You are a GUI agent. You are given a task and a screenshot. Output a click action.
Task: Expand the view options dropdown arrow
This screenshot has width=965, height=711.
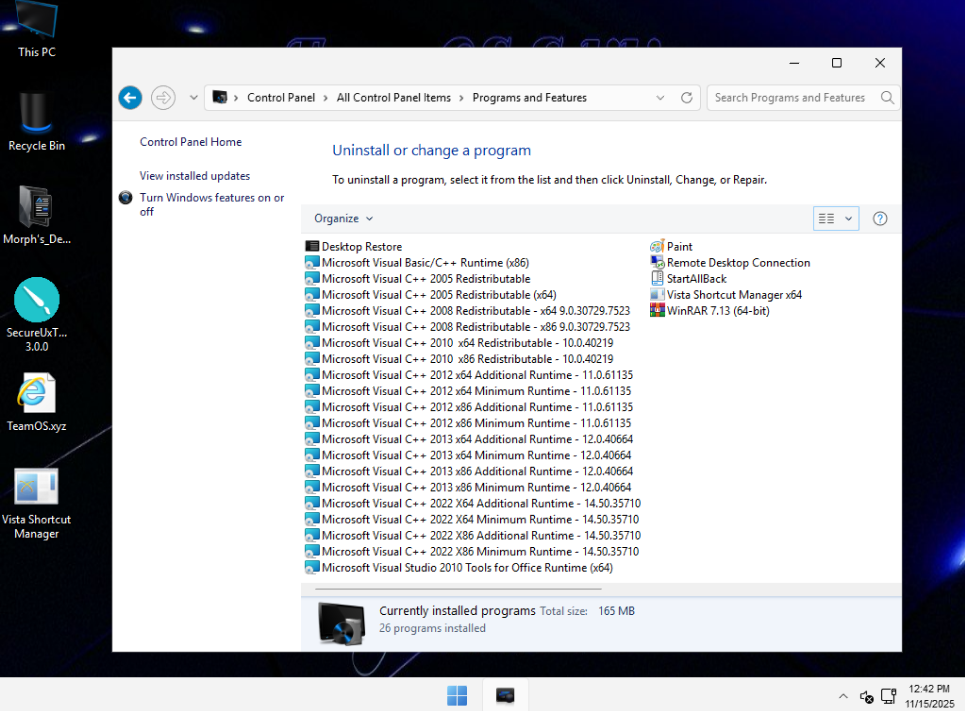click(x=848, y=219)
